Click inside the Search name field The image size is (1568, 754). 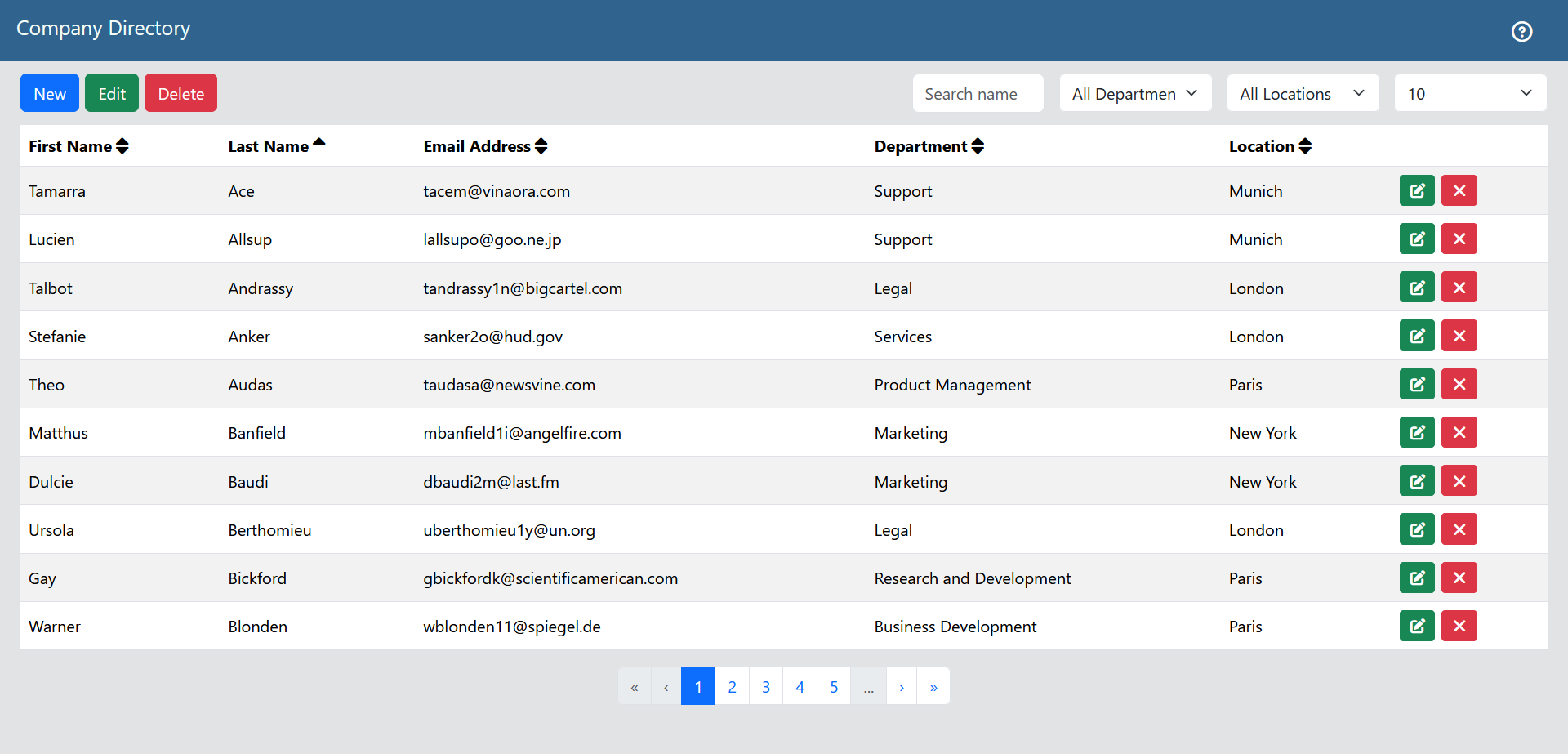978,93
